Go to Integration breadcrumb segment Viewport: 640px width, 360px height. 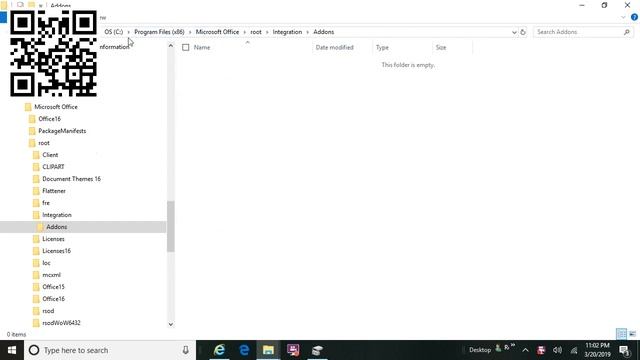tap(287, 32)
